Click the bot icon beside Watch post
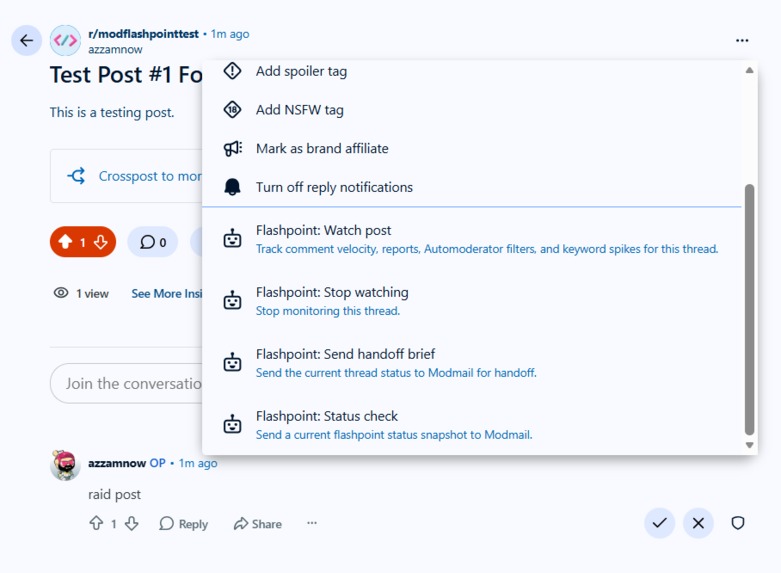This screenshot has height=573, width=781. [232, 239]
